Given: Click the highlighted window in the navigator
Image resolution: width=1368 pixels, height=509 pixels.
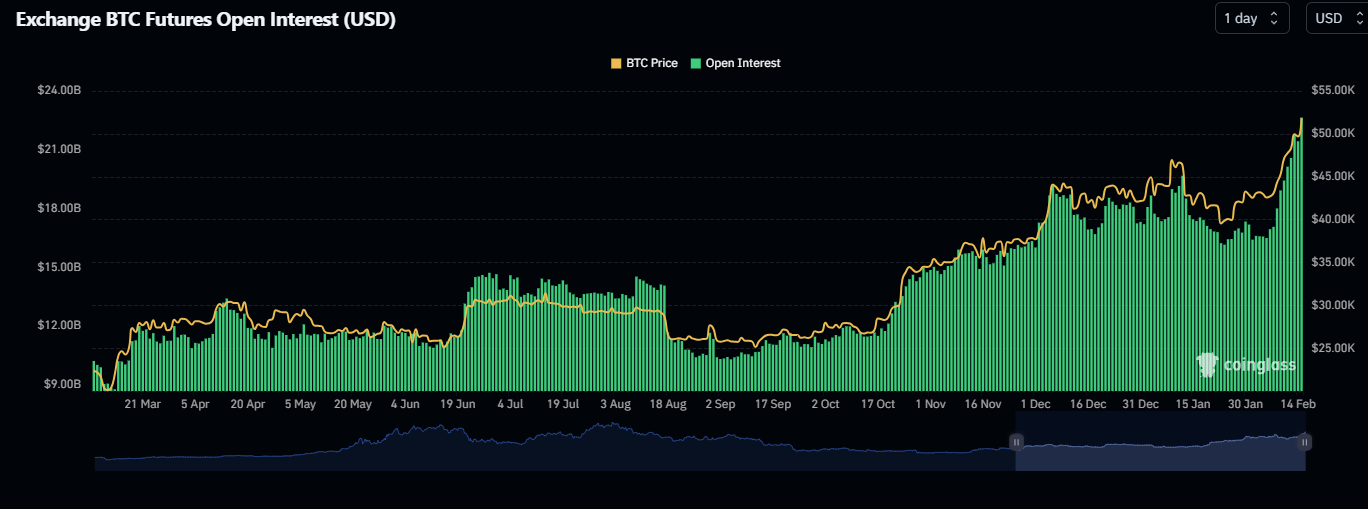Looking at the screenshot, I should pyautogui.click(x=1160, y=450).
